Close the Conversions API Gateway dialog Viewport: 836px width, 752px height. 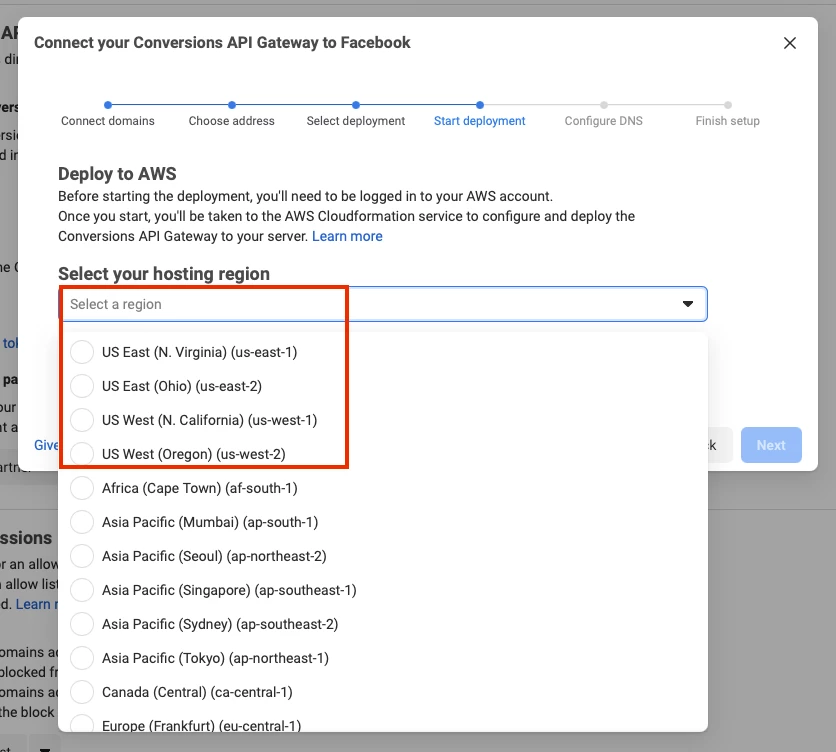[790, 43]
